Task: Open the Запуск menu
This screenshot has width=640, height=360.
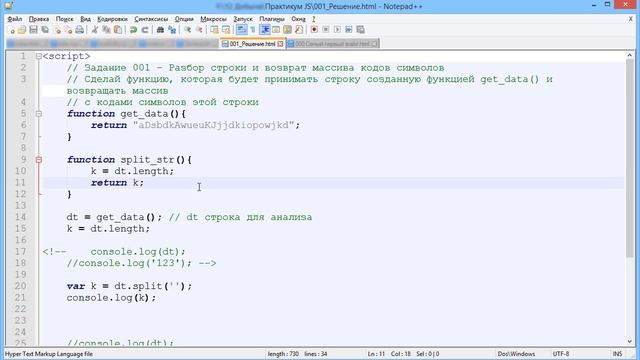Action: [243, 19]
